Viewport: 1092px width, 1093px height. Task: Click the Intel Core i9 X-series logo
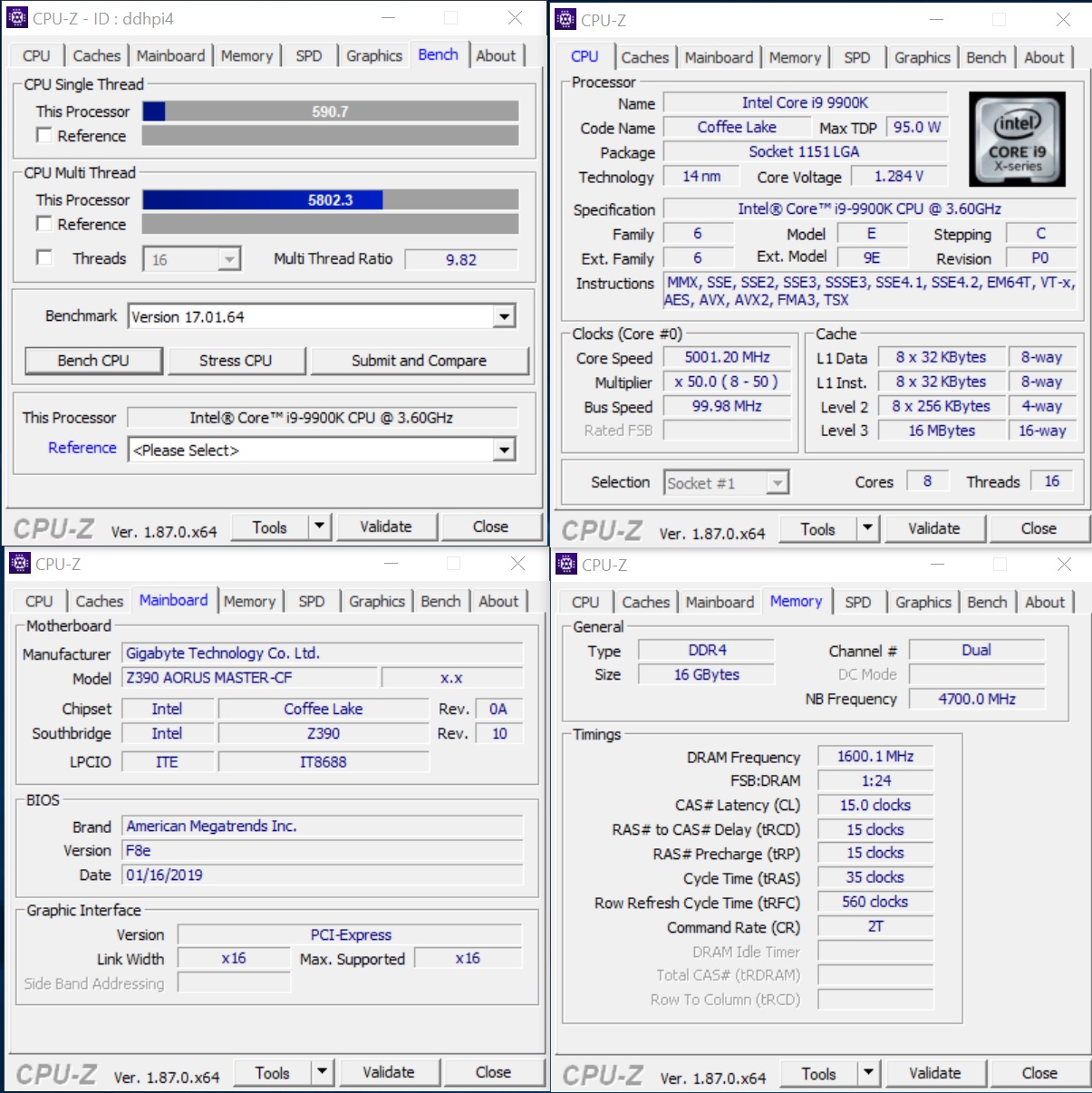1017,139
